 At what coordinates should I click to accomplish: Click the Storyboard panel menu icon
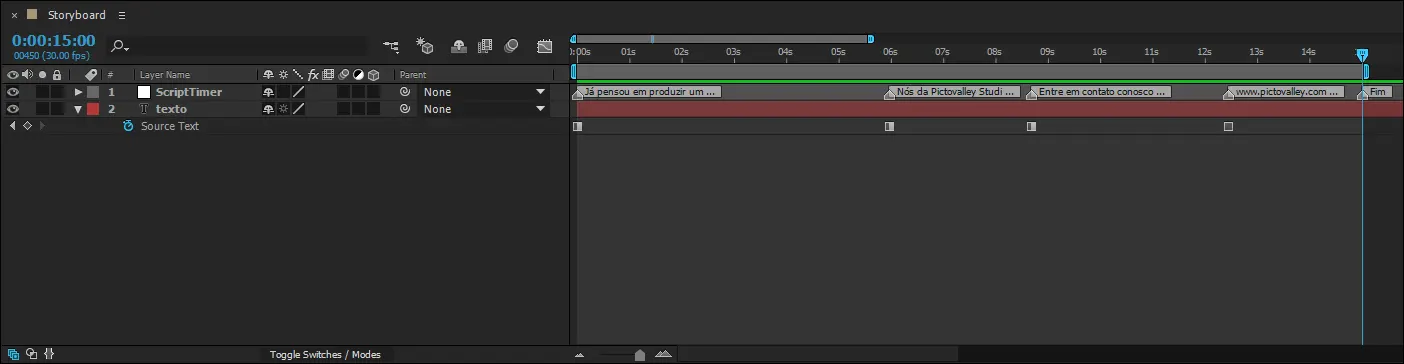pyautogui.click(x=122, y=15)
